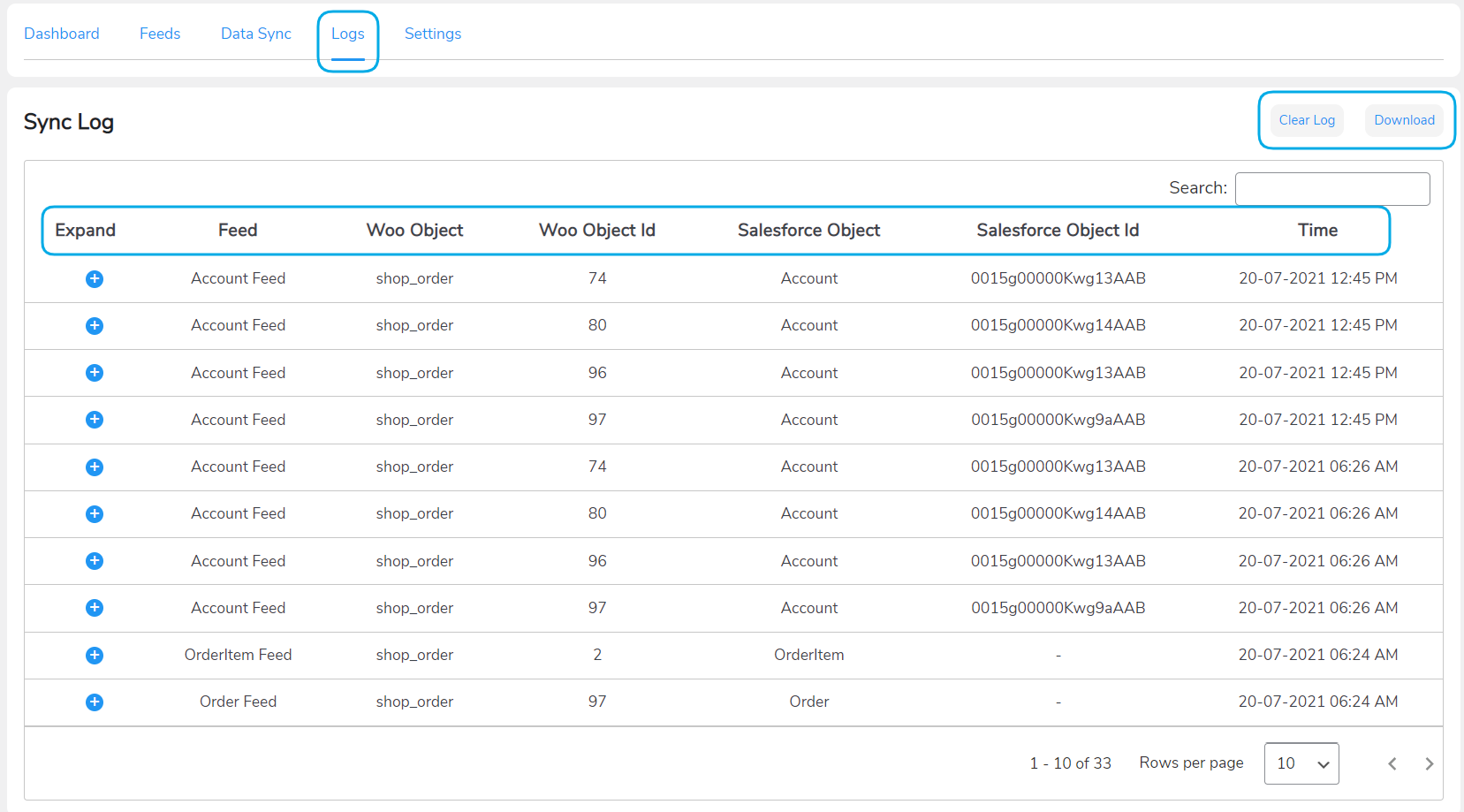Expand the Woo Object Id 74 row at 06:26 AM

point(95,467)
